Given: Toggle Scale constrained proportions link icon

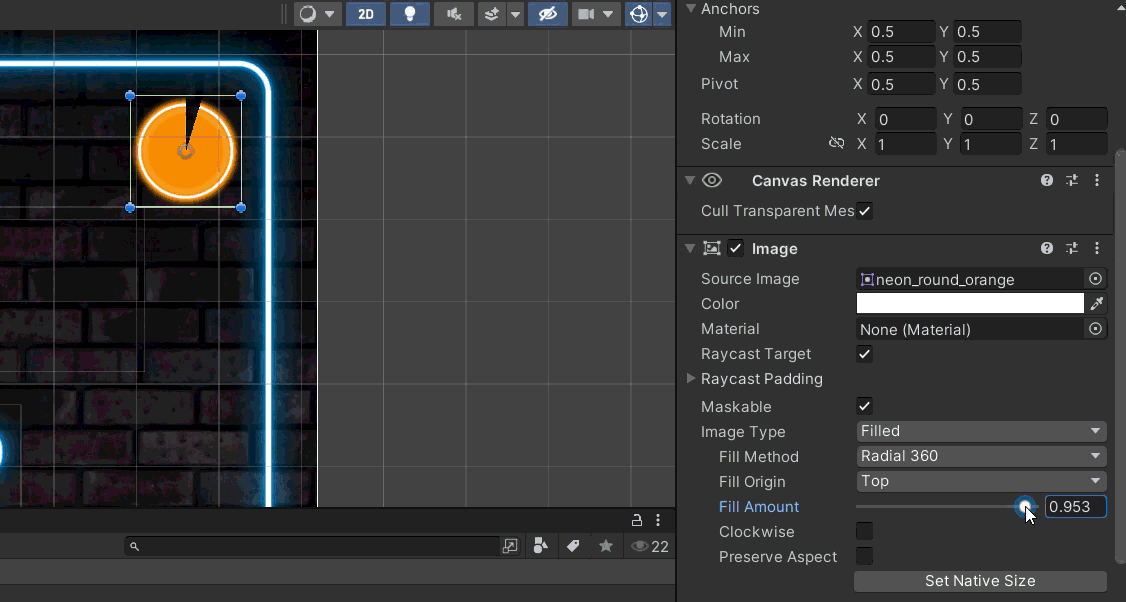Looking at the screenshot, I should [x=836, y=143].
